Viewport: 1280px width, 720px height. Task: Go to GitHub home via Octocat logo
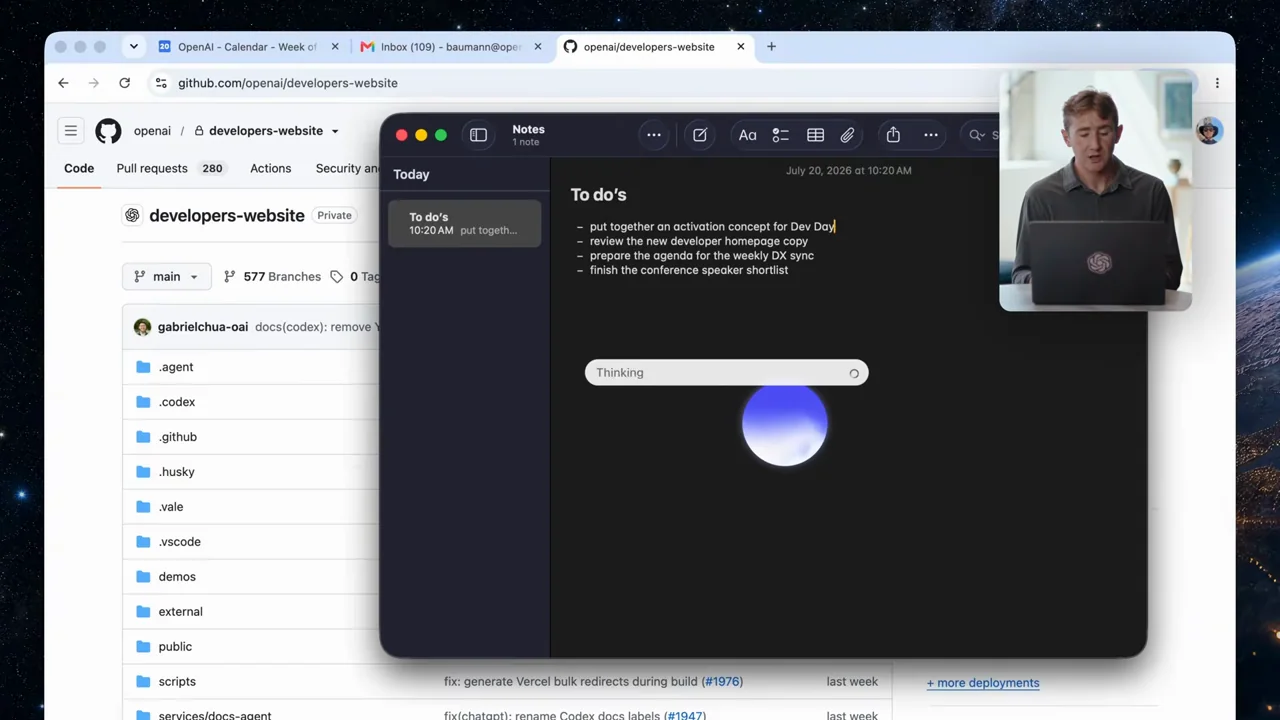click(x=108, y=131)
